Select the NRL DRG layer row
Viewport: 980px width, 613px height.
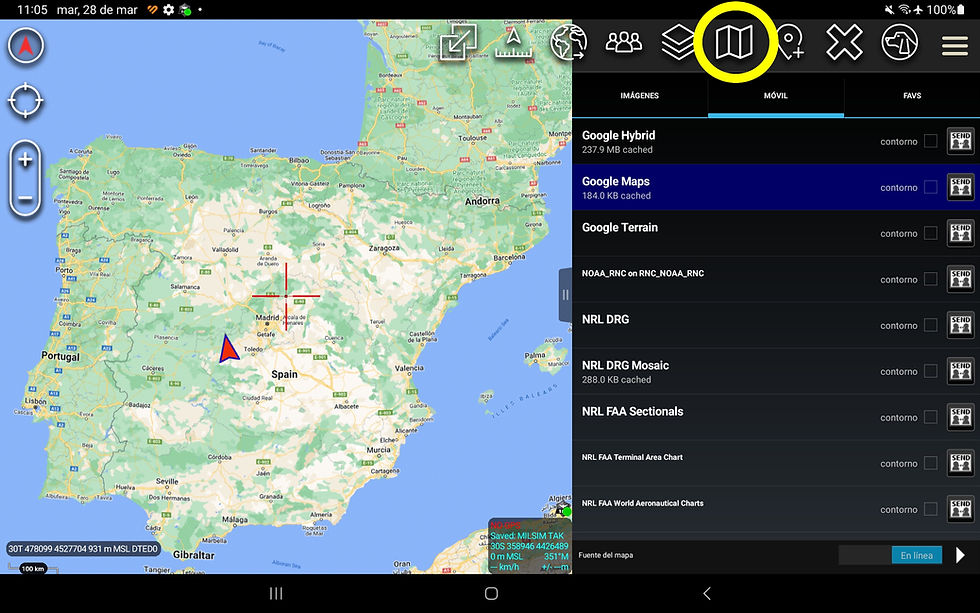click(776, 325)
